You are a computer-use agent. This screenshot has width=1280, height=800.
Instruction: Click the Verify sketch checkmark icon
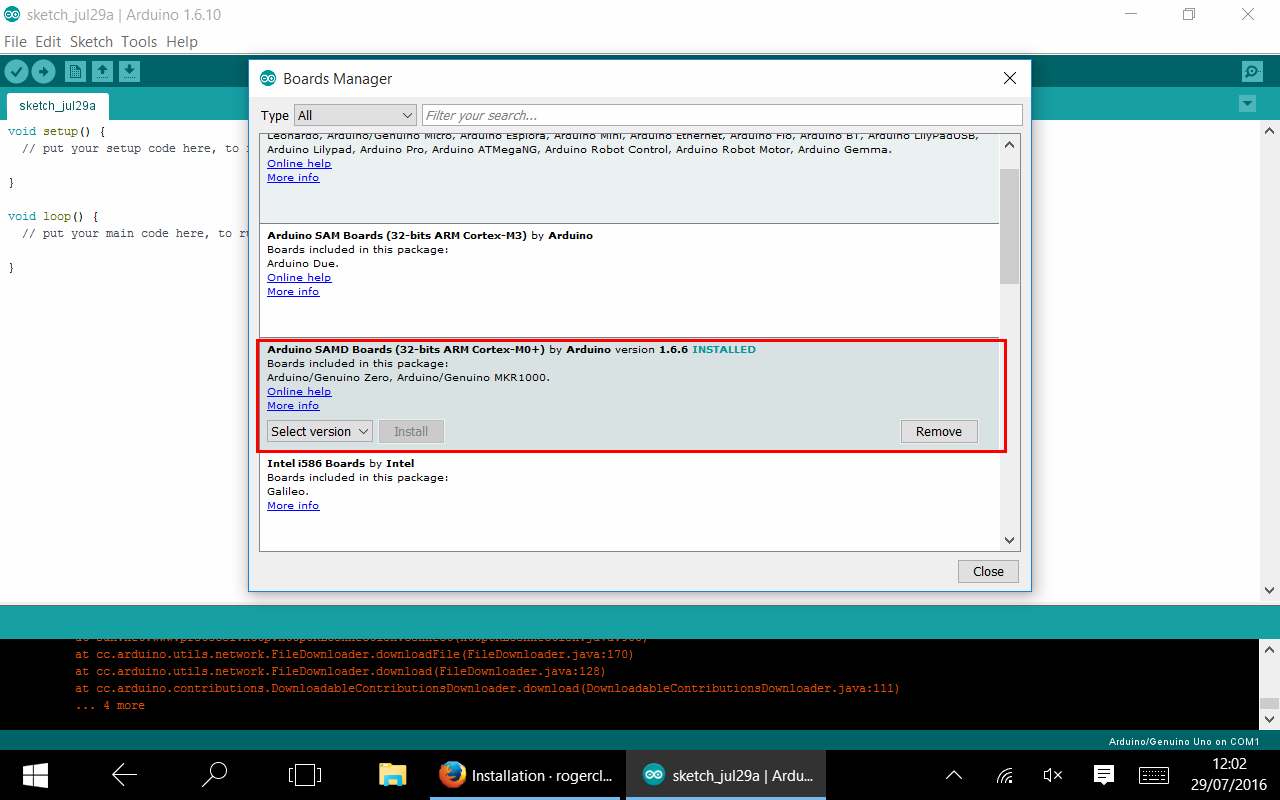pyautogui.click(x=16, y=71)
